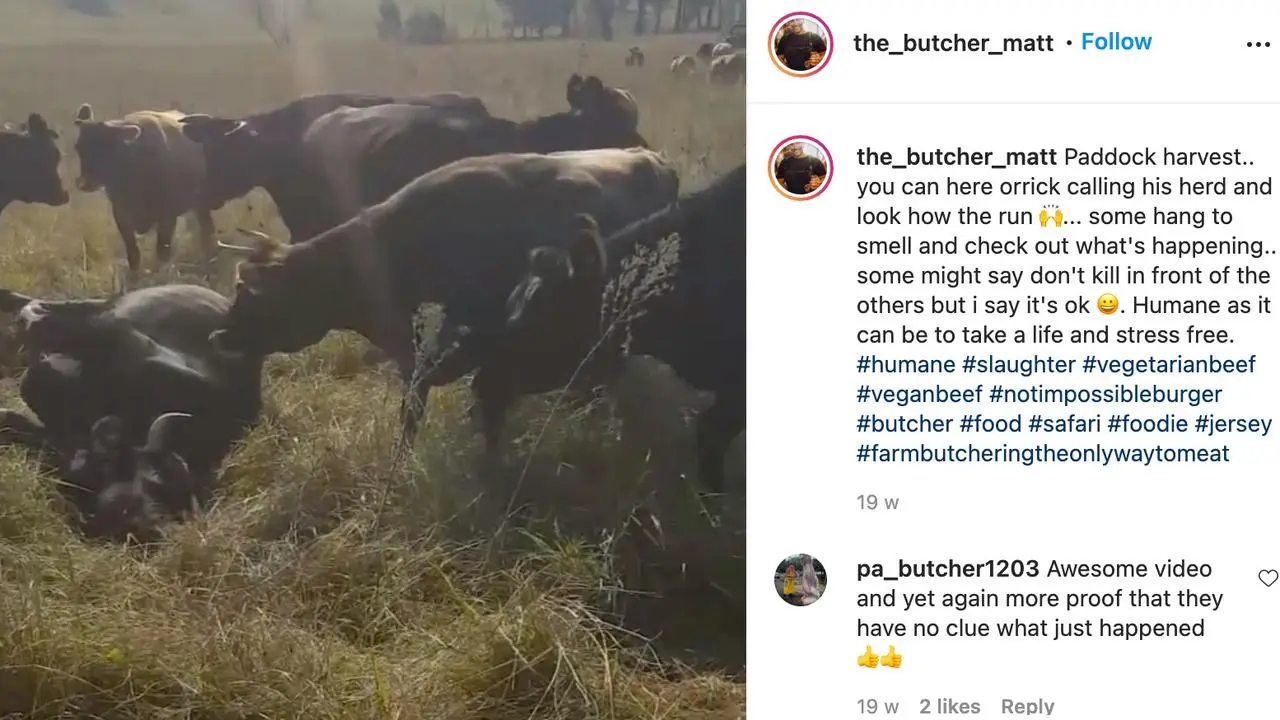Open the three-dot more options menu
The image size is (1280, 720).
[x=1257, y=45]
